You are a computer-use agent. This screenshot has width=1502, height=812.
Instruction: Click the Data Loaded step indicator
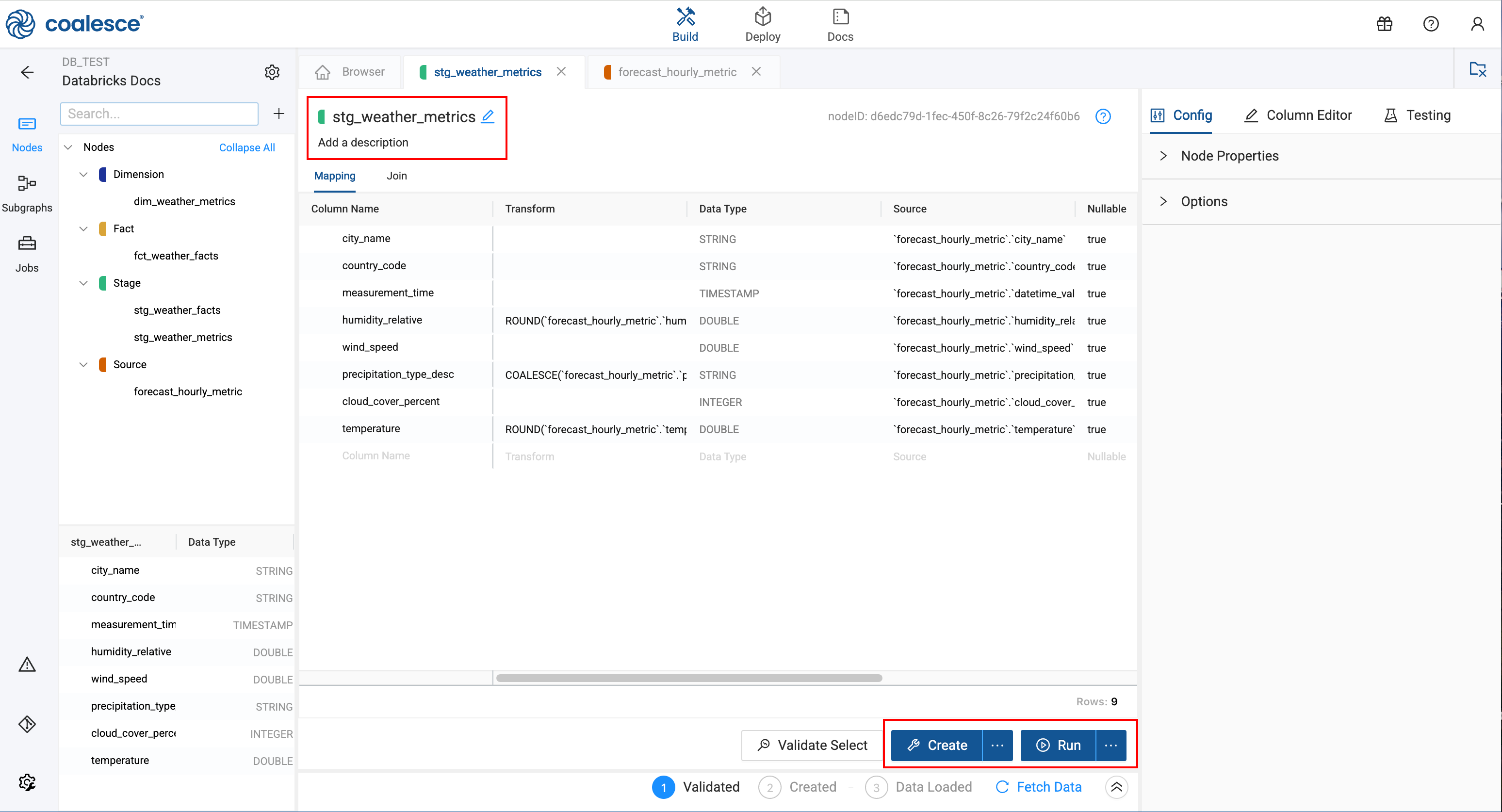(919, 787)
